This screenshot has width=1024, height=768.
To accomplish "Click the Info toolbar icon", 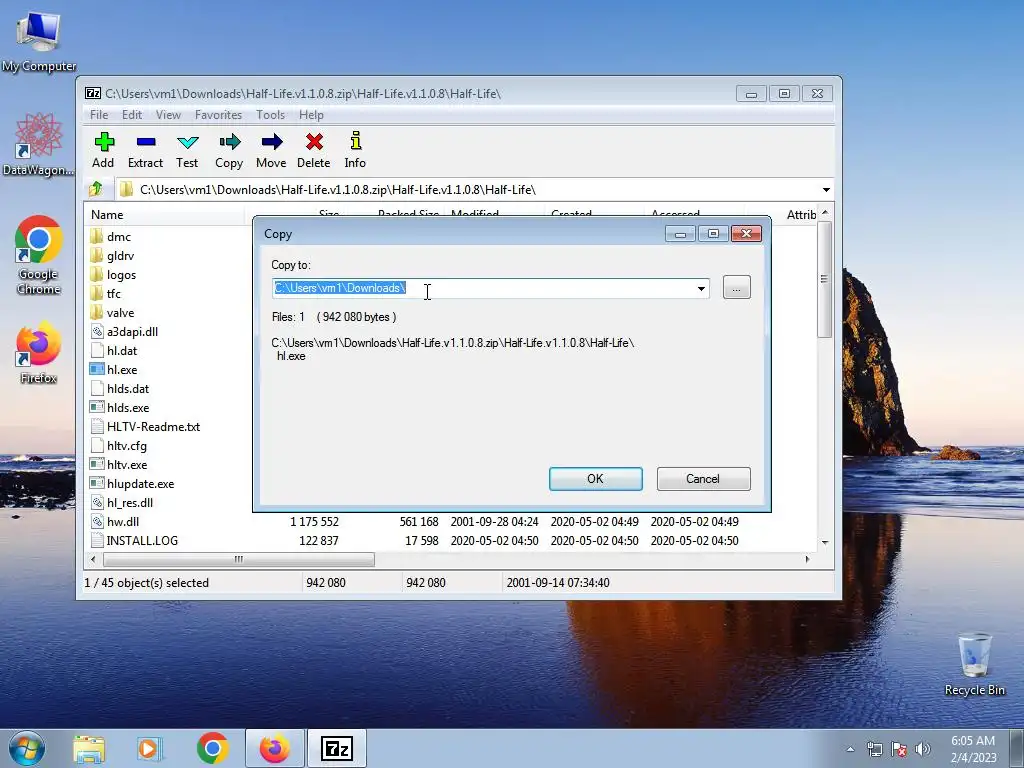I will [x=355, y=150].
